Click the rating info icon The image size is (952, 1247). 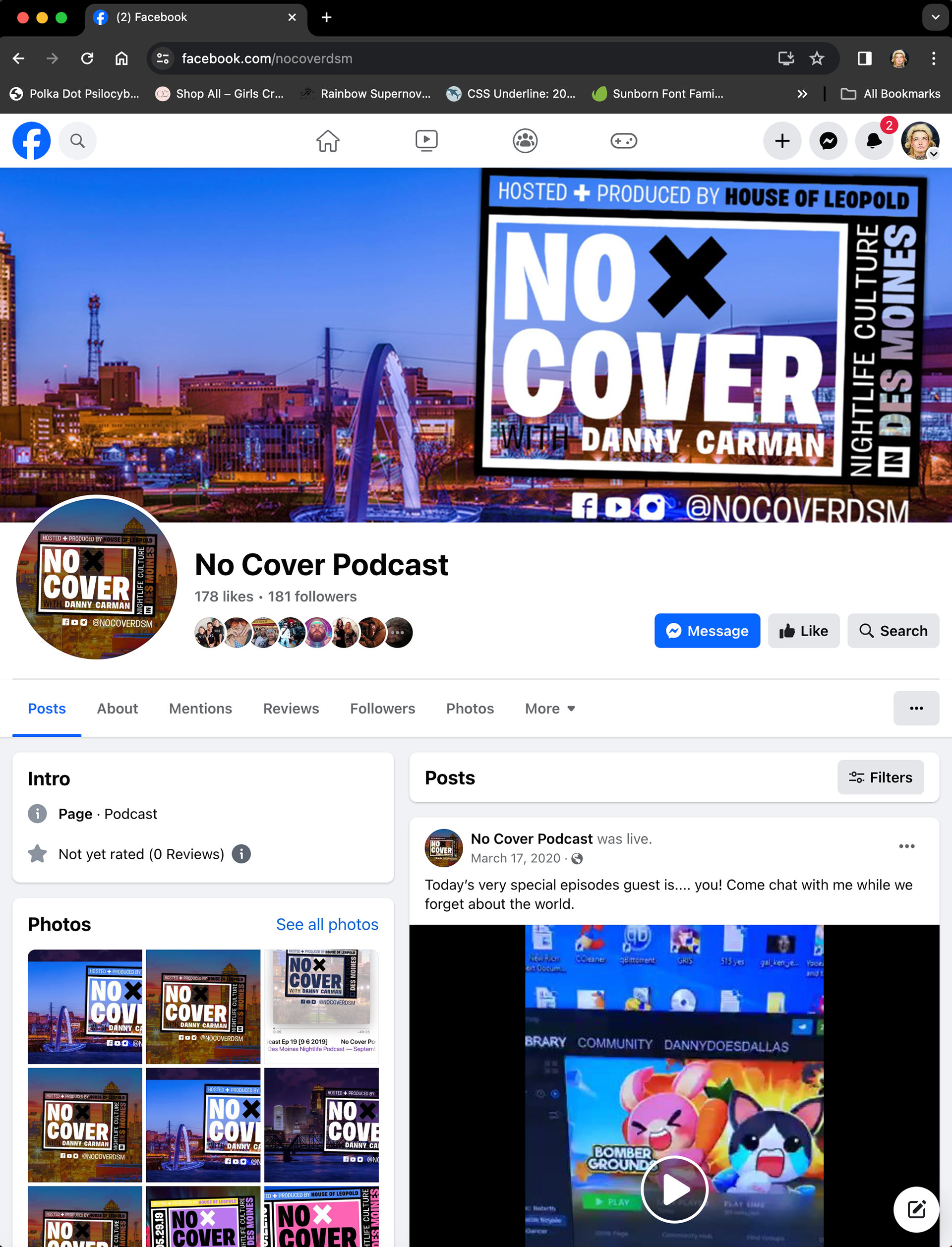241,854
